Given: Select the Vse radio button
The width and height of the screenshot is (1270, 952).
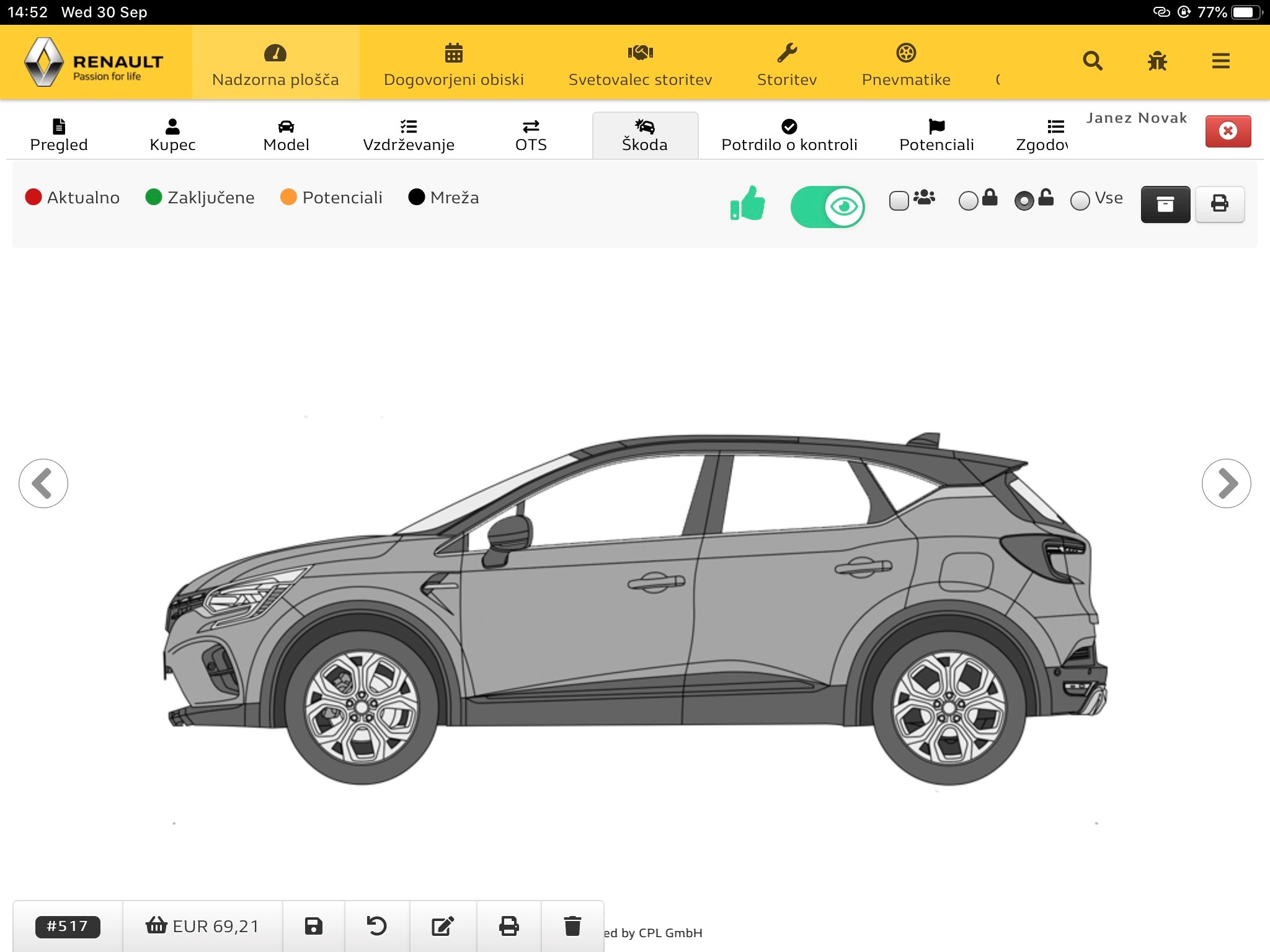Looking at the screenshot, I should (x=1080, y=200).
